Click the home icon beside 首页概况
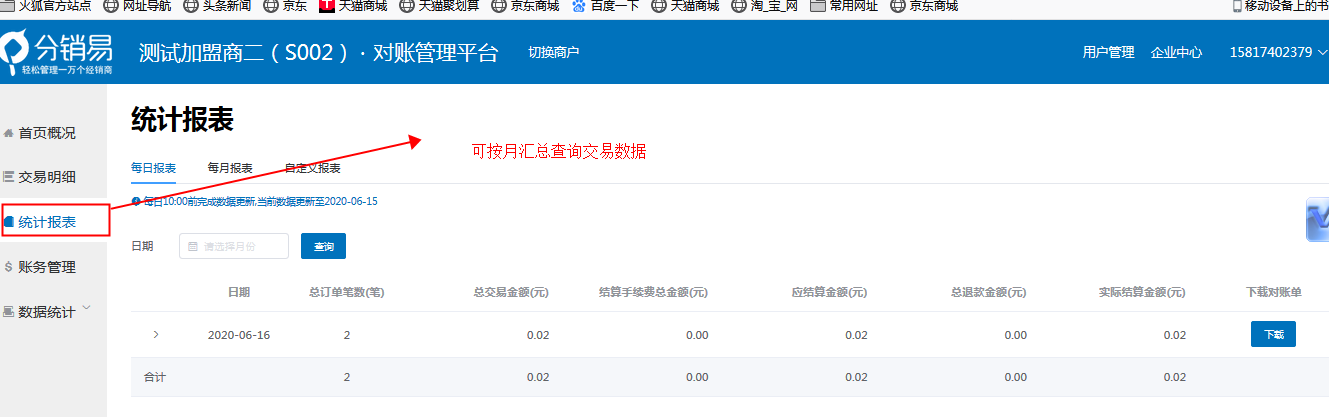Viewport: 1329px width, 417px height. pos(9,133)
